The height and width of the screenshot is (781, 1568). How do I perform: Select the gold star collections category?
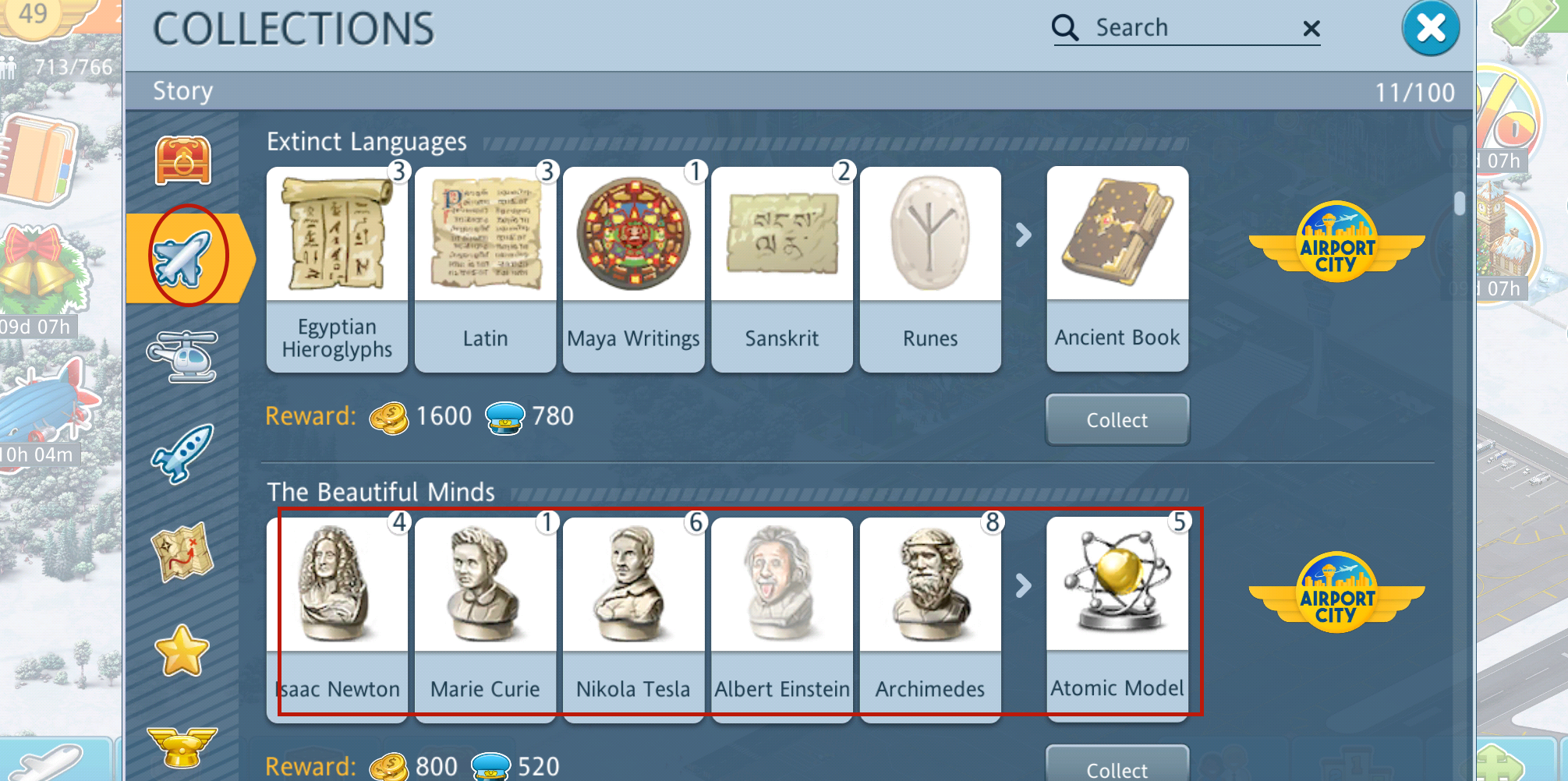point(182,651)
